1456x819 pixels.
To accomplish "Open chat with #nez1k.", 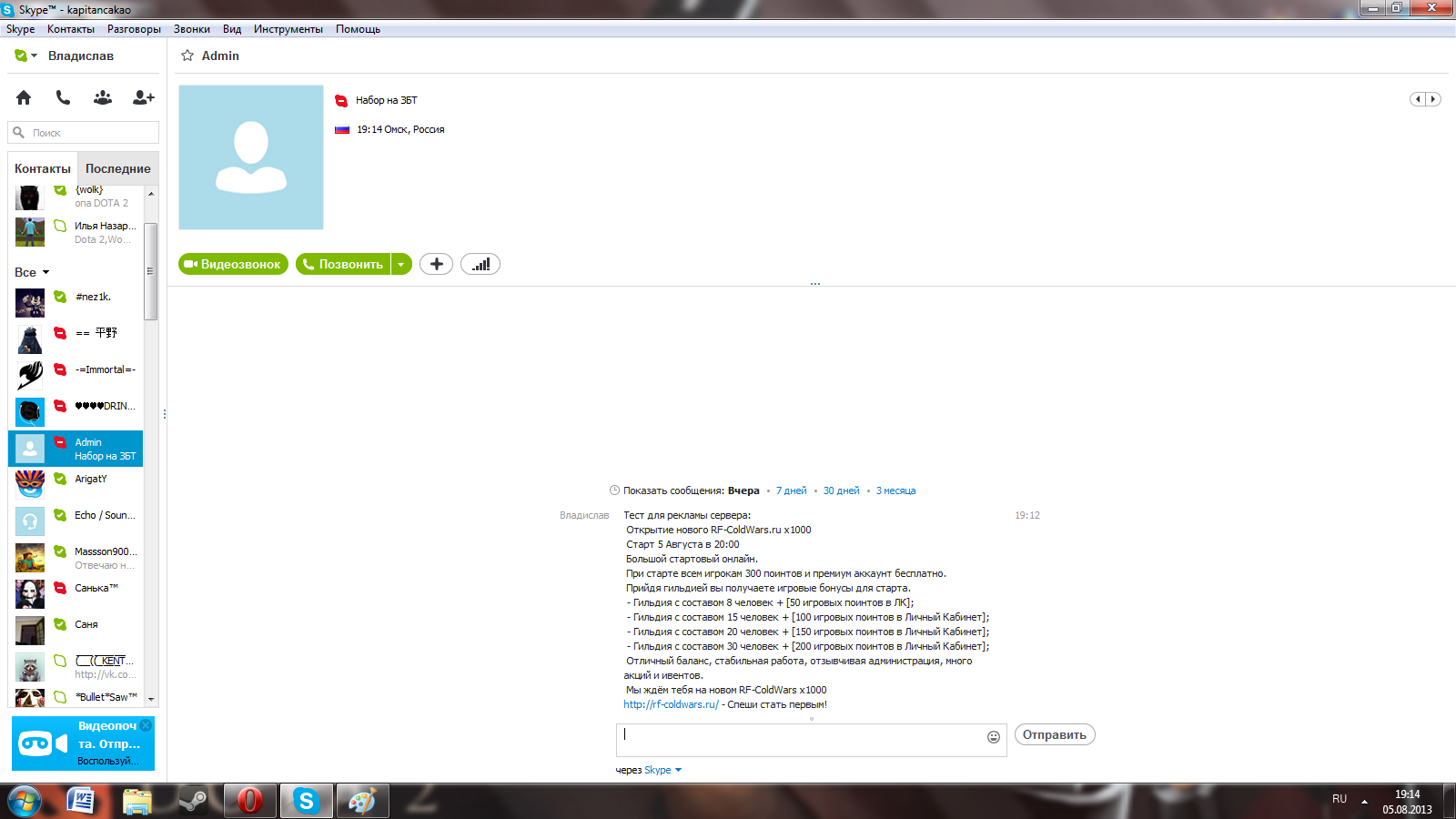I will click(76, 302).
